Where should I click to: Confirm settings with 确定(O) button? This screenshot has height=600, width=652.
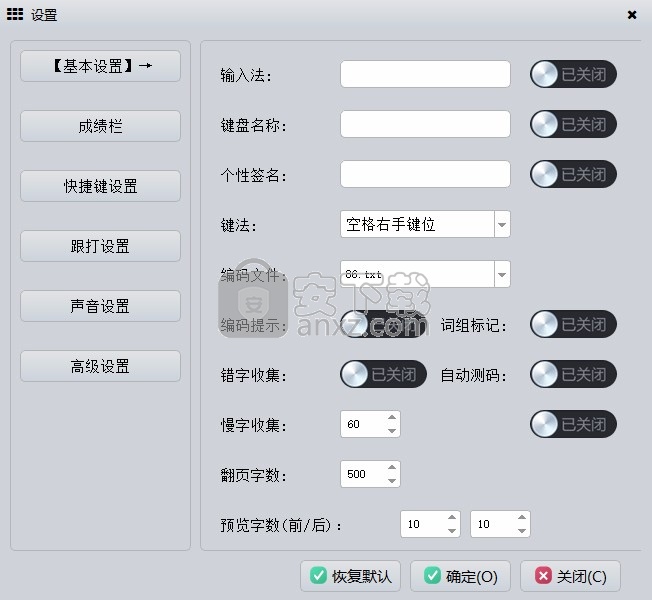click(x=460, y=576)
